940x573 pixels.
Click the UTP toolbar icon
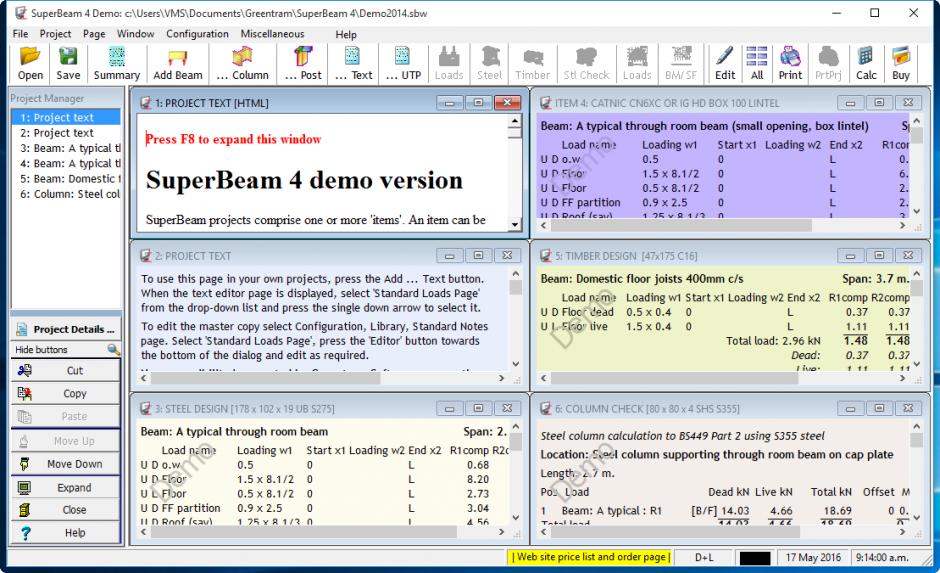tap(403, 64)
